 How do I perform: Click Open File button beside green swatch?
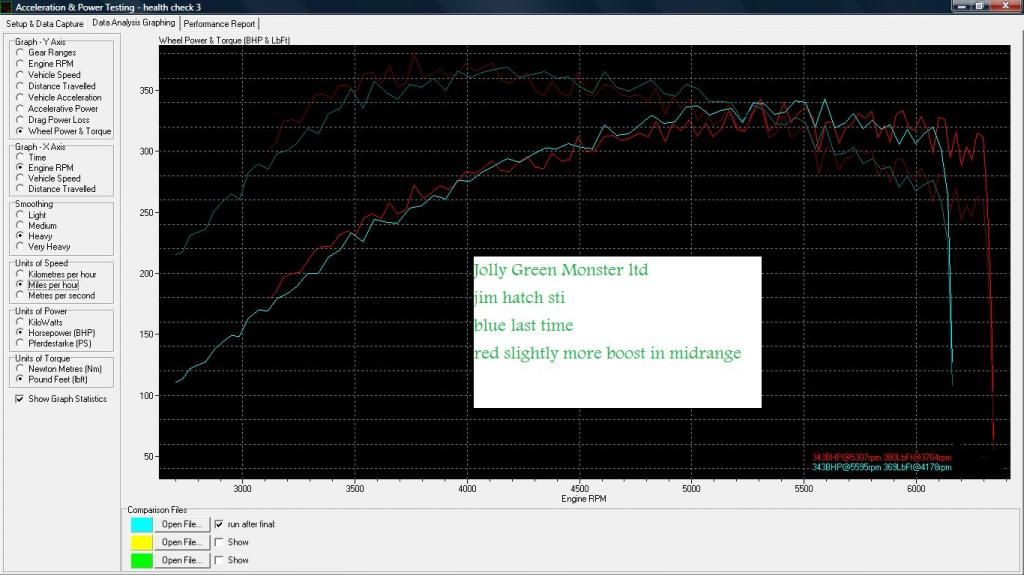point(182,560)
